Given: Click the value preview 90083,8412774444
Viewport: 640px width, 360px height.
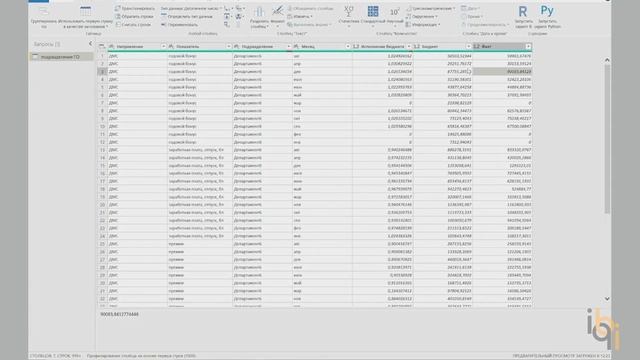Looking at the screenshot, I should [x=120, y=314].
